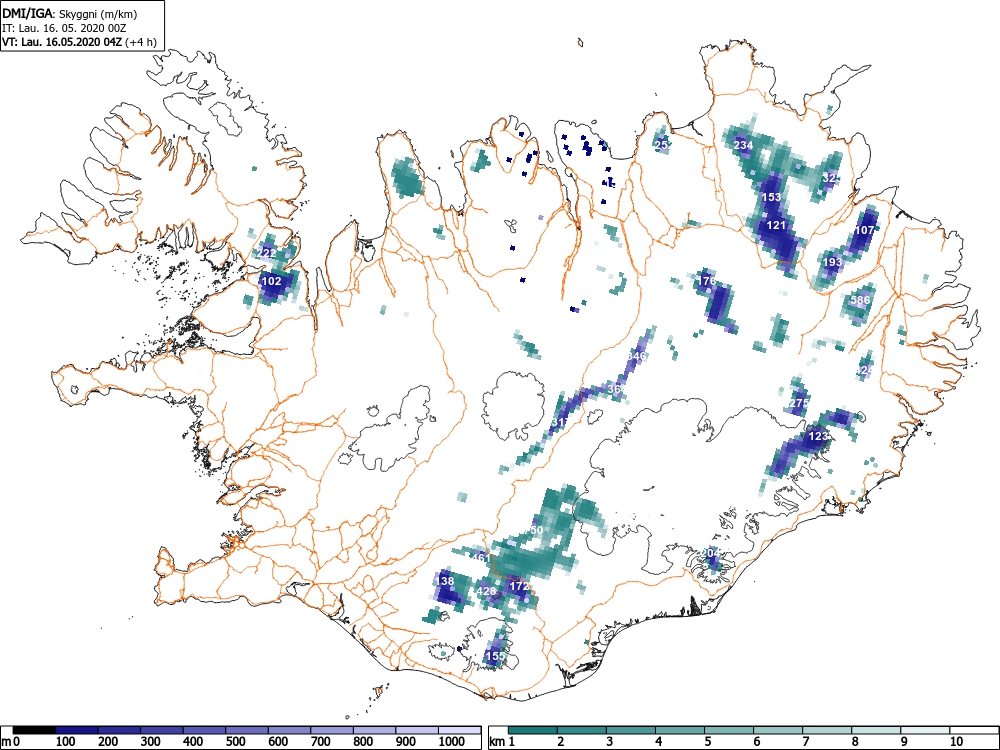The height and width of the screenshot is (750, 1000).
Task: Click the visibility value 234 on the map
Action: [743, 145]
